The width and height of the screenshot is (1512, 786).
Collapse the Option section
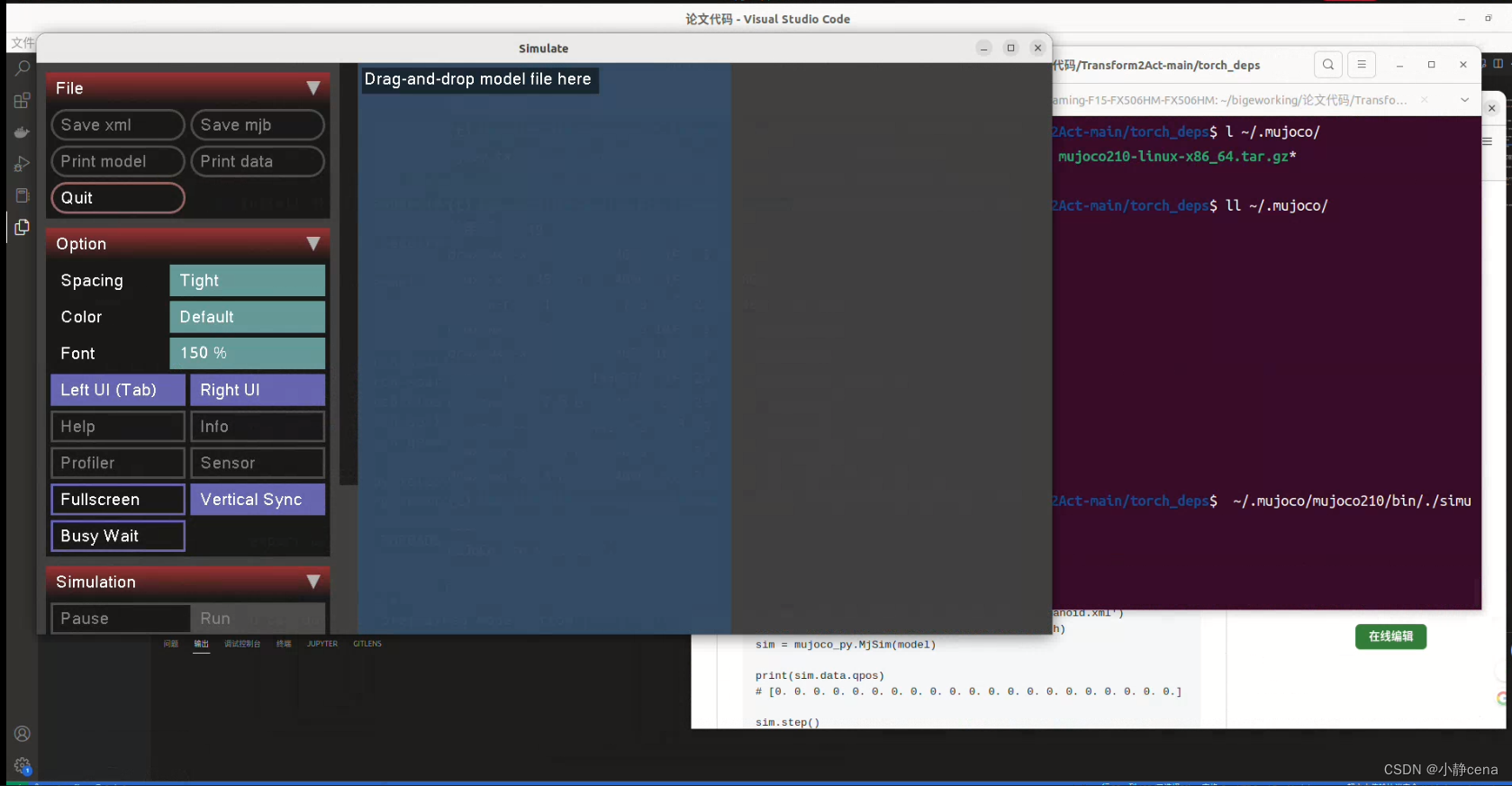[312, 244]
